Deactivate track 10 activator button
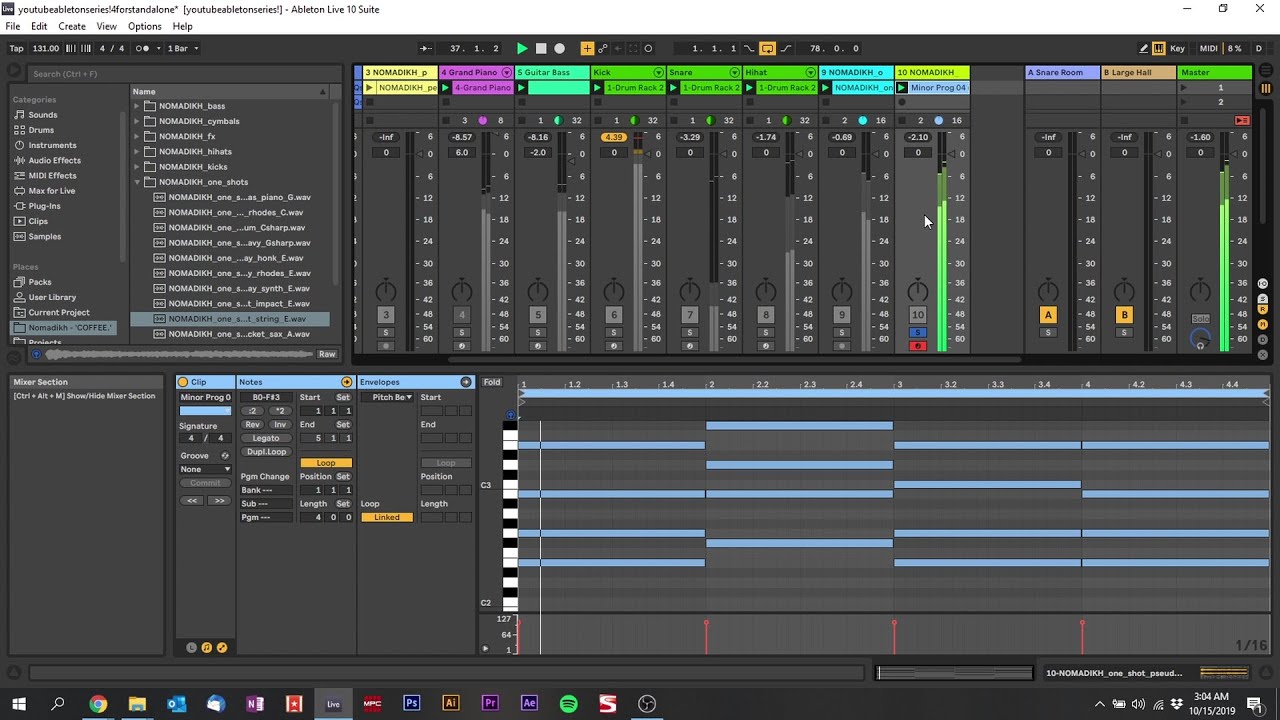 tap(918, 315)
